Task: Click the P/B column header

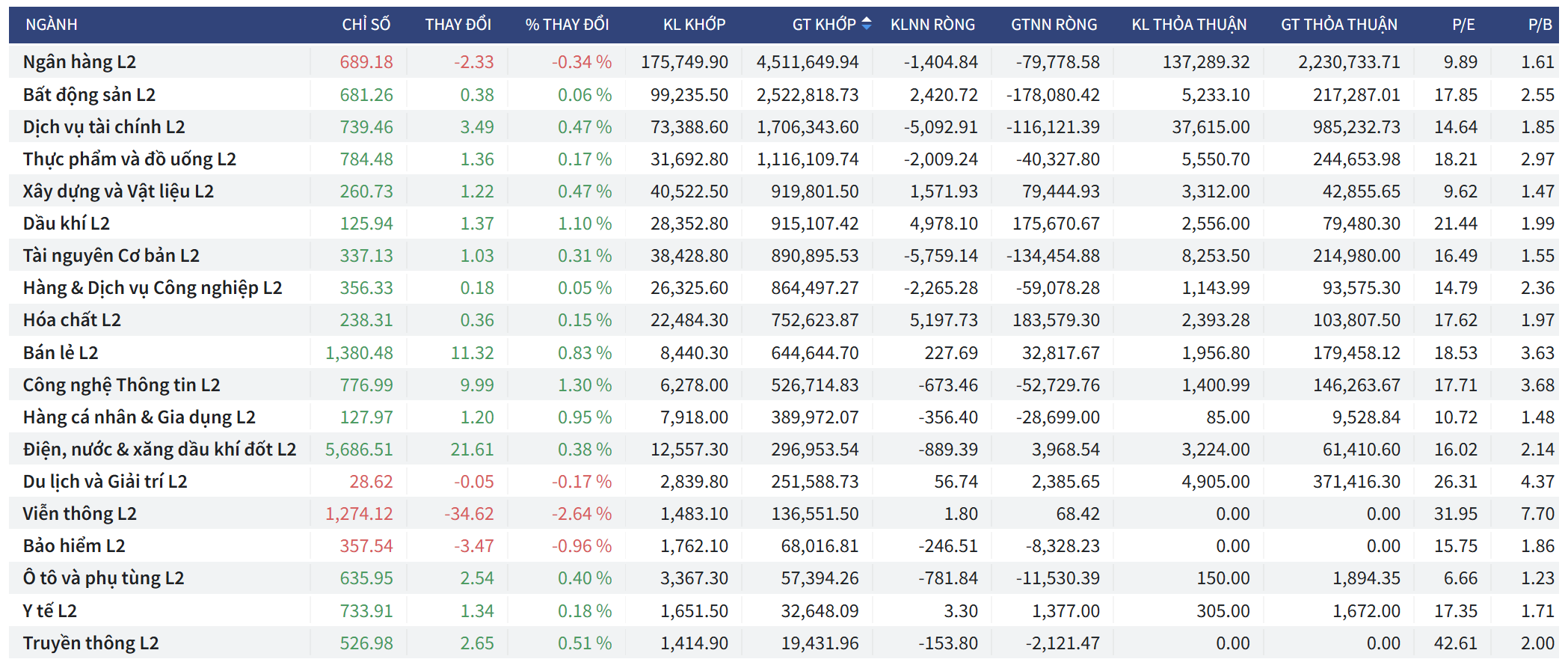Action: tap(1540, 25)
